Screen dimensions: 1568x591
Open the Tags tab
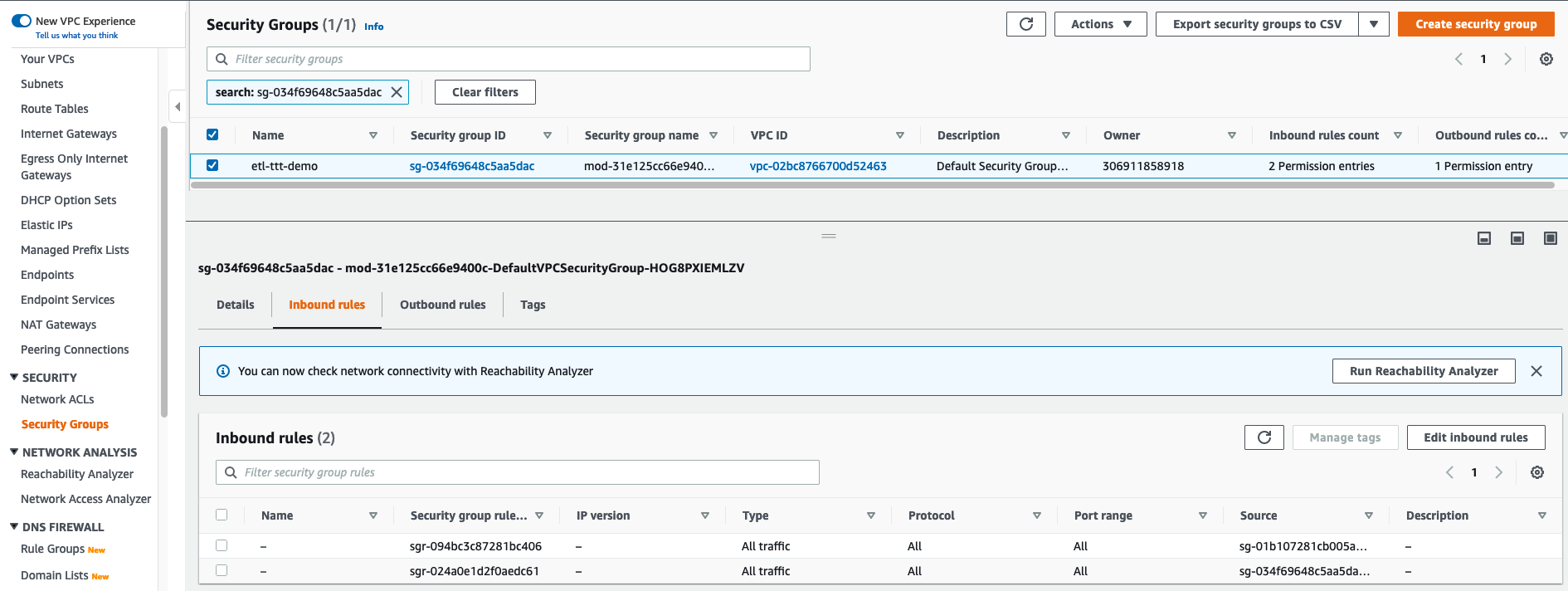click(533, 305)
